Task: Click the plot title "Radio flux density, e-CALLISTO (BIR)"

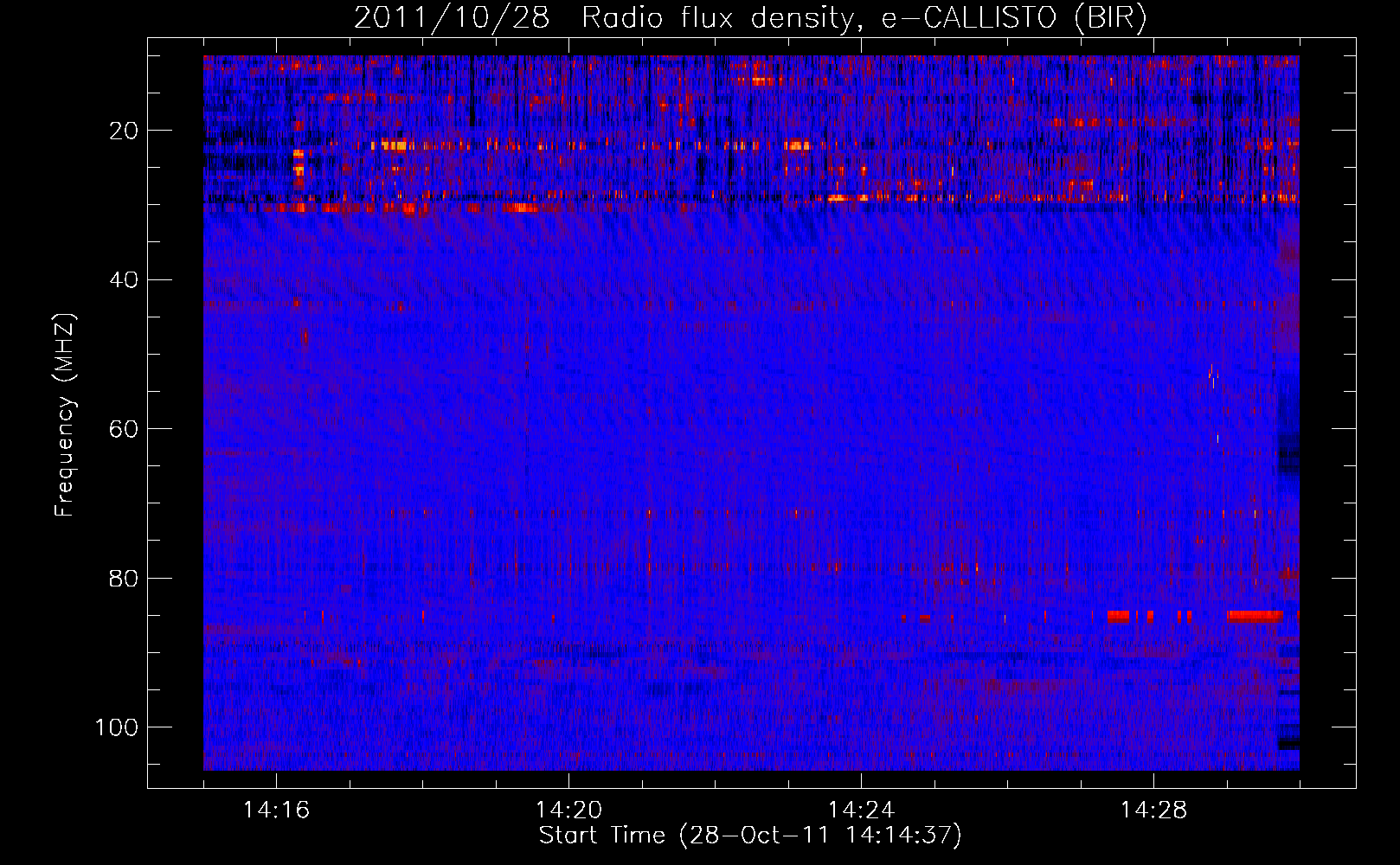Action: coord(864,18)
